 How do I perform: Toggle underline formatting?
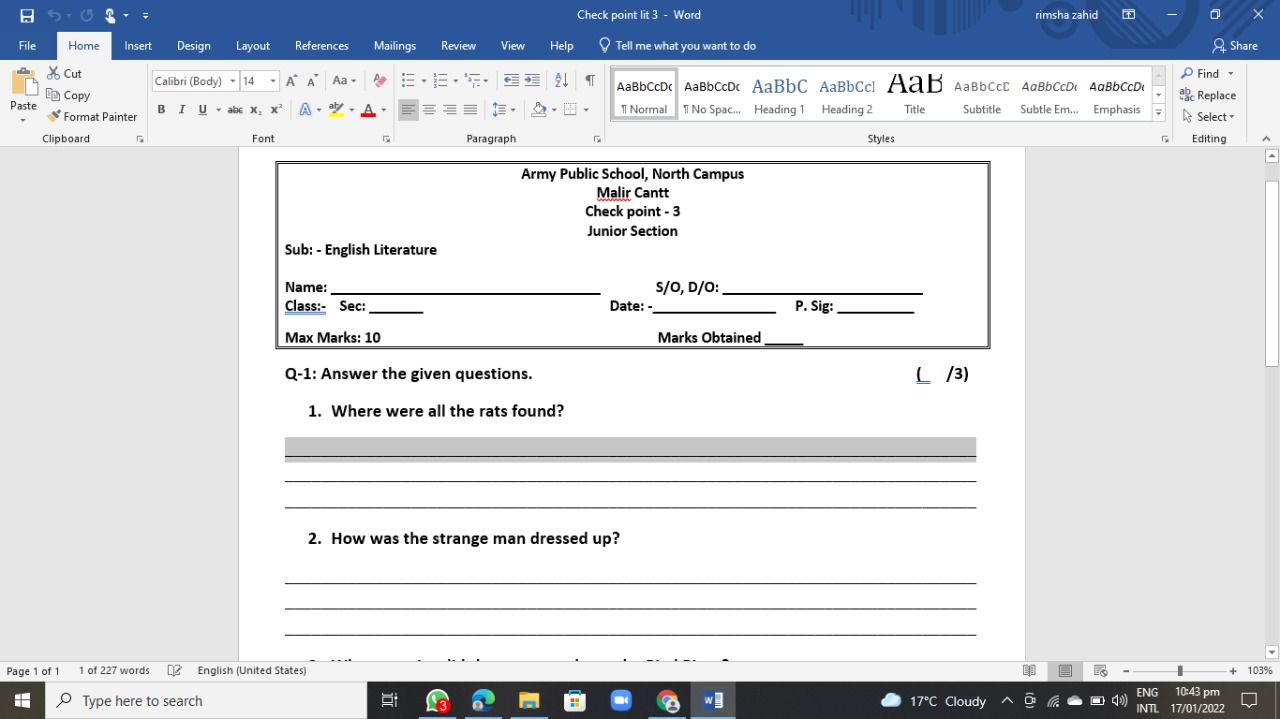(203, 110)
